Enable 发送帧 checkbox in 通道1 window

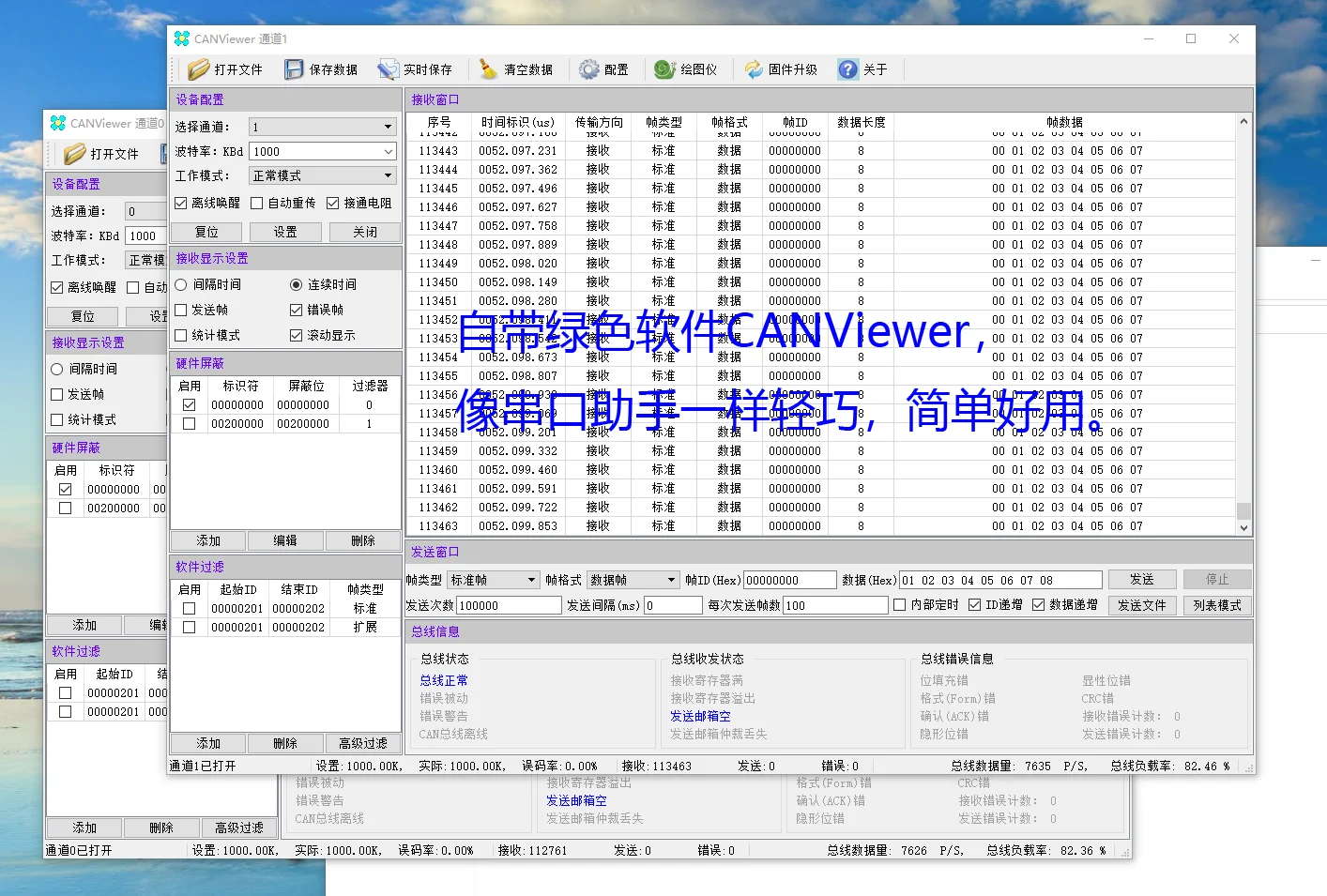point(181,310)
